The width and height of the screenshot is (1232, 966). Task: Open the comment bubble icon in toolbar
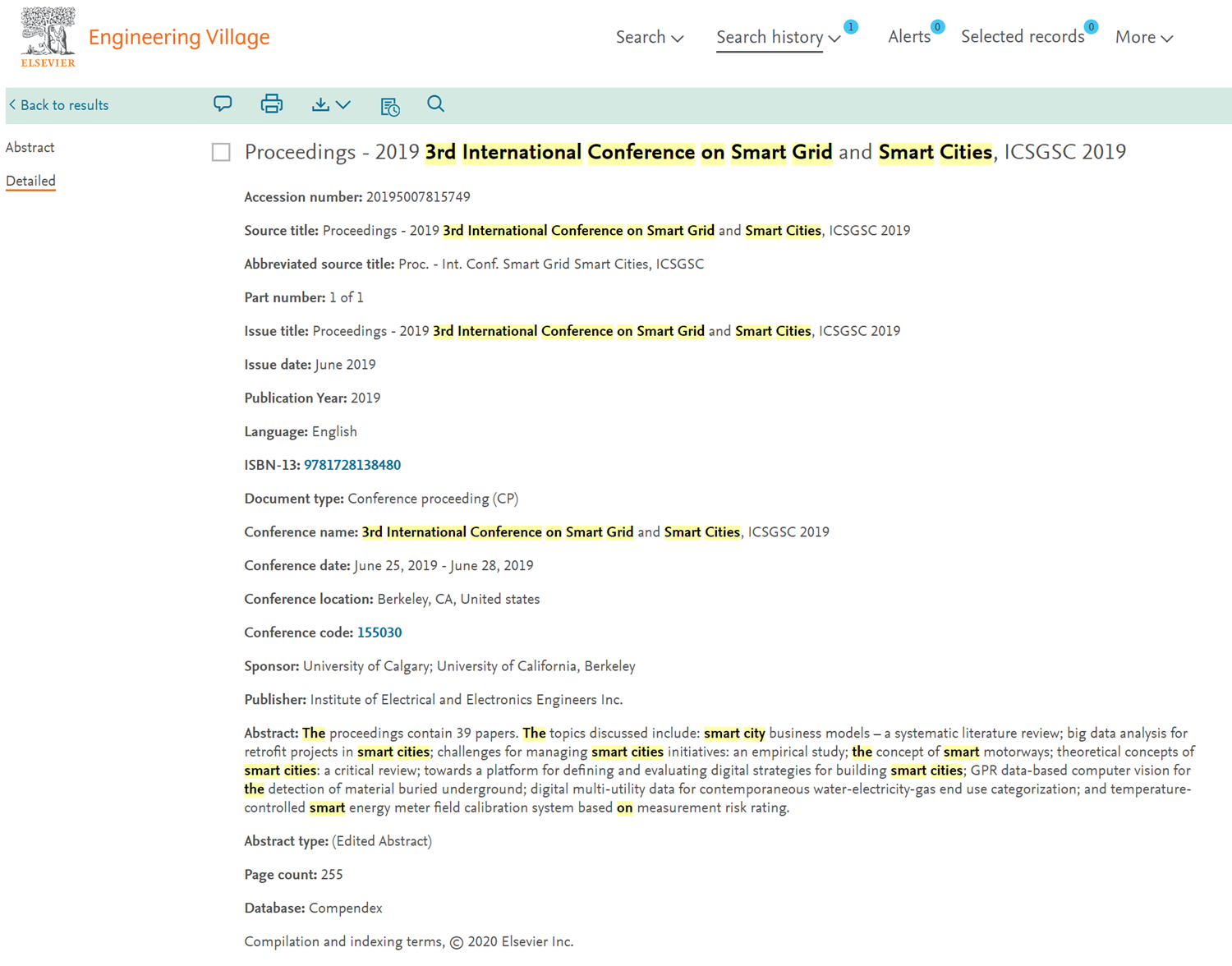tap(223, 103)
